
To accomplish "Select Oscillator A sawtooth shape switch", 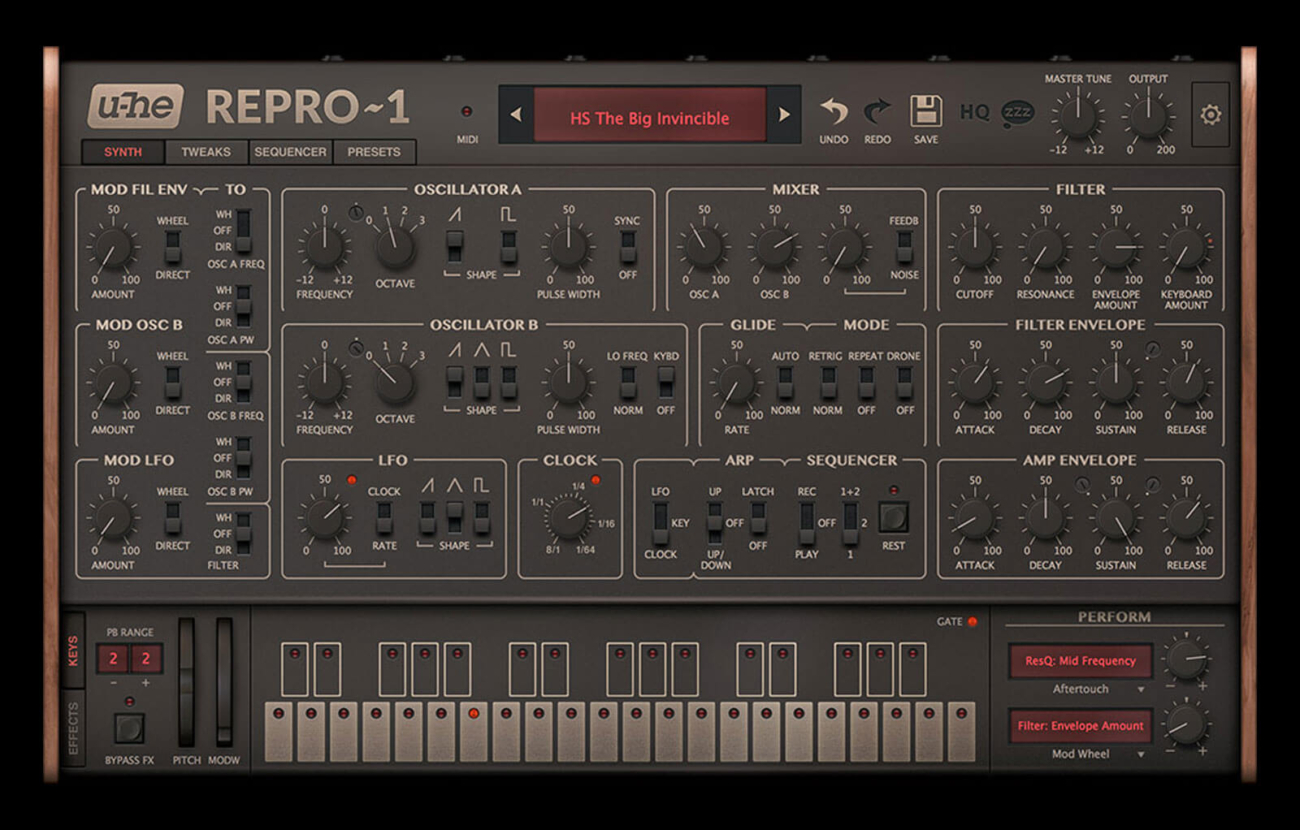I will pos(454,246).
